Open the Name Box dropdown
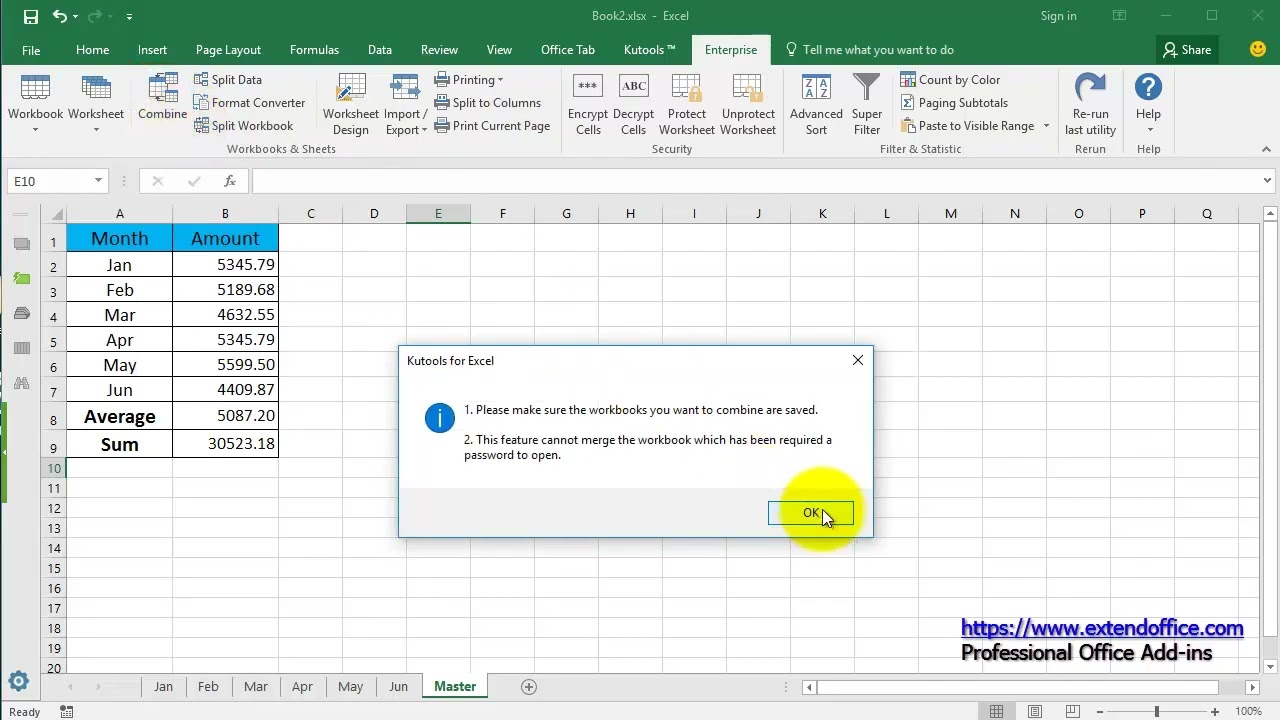The image size is (1280, 720). (x=98, y=181)
